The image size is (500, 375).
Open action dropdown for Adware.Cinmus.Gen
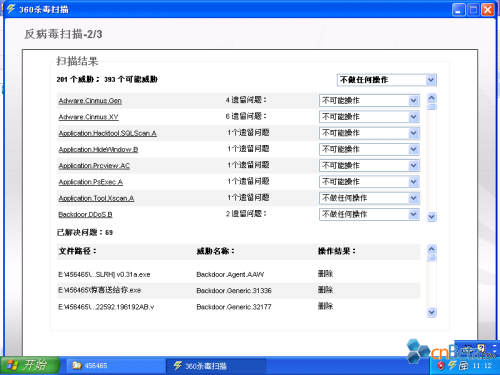pos(369,100)
